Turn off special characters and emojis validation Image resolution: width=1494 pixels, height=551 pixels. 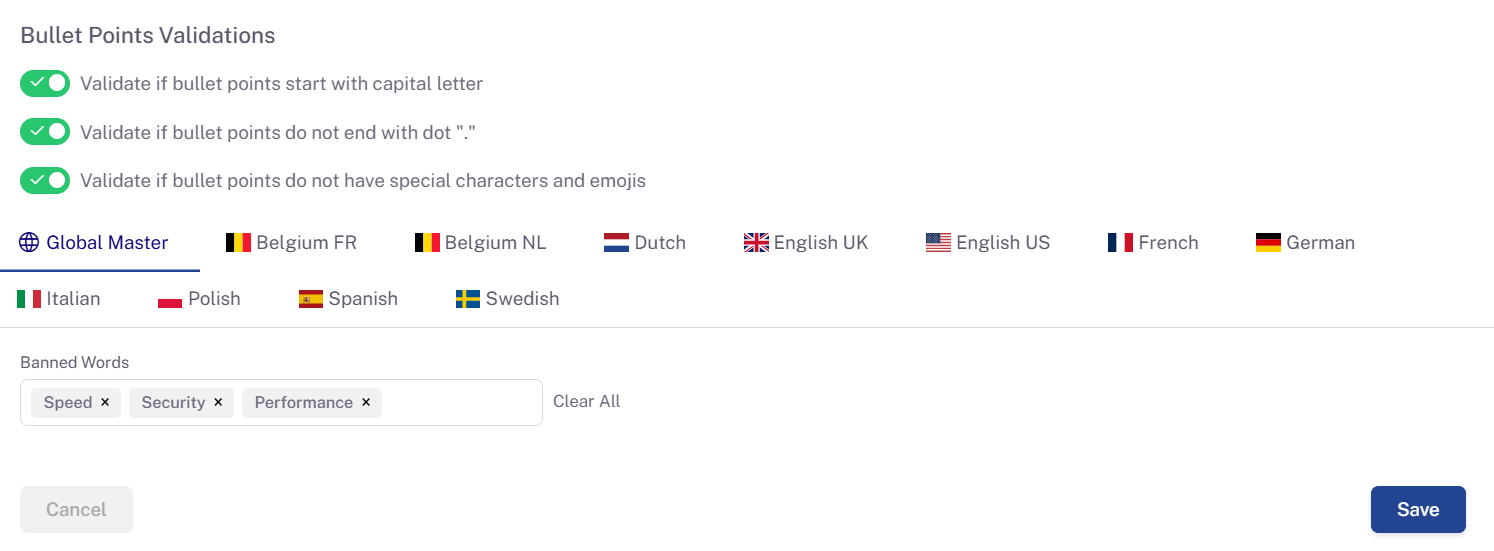click(45, 180)
